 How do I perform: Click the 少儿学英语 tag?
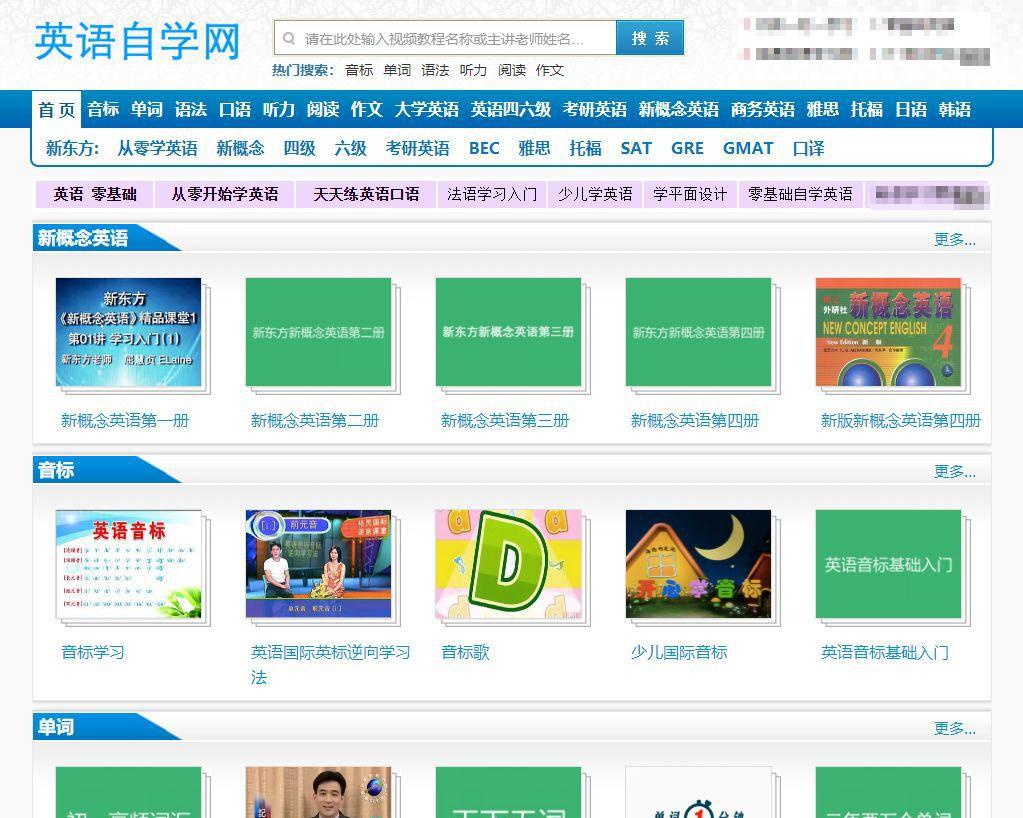(x=595, y=194)
